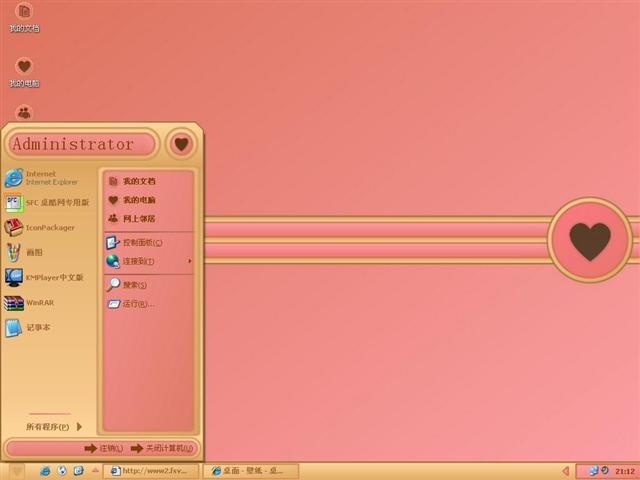Viewport: 640px width, 480px height.
Task: Open Internet Explorer from start menu
Action: coord(48,178)
